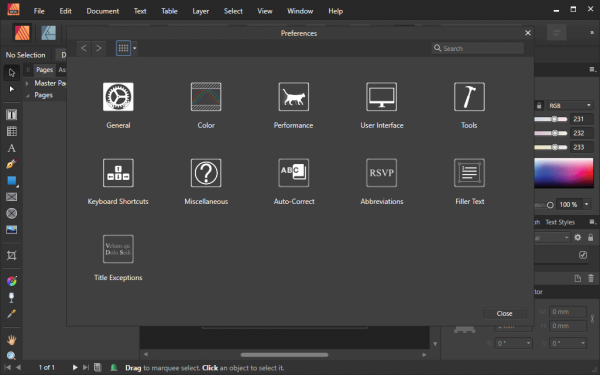Select the Rectangle shape tool
The image size is (600, 375).
[11, 181]
